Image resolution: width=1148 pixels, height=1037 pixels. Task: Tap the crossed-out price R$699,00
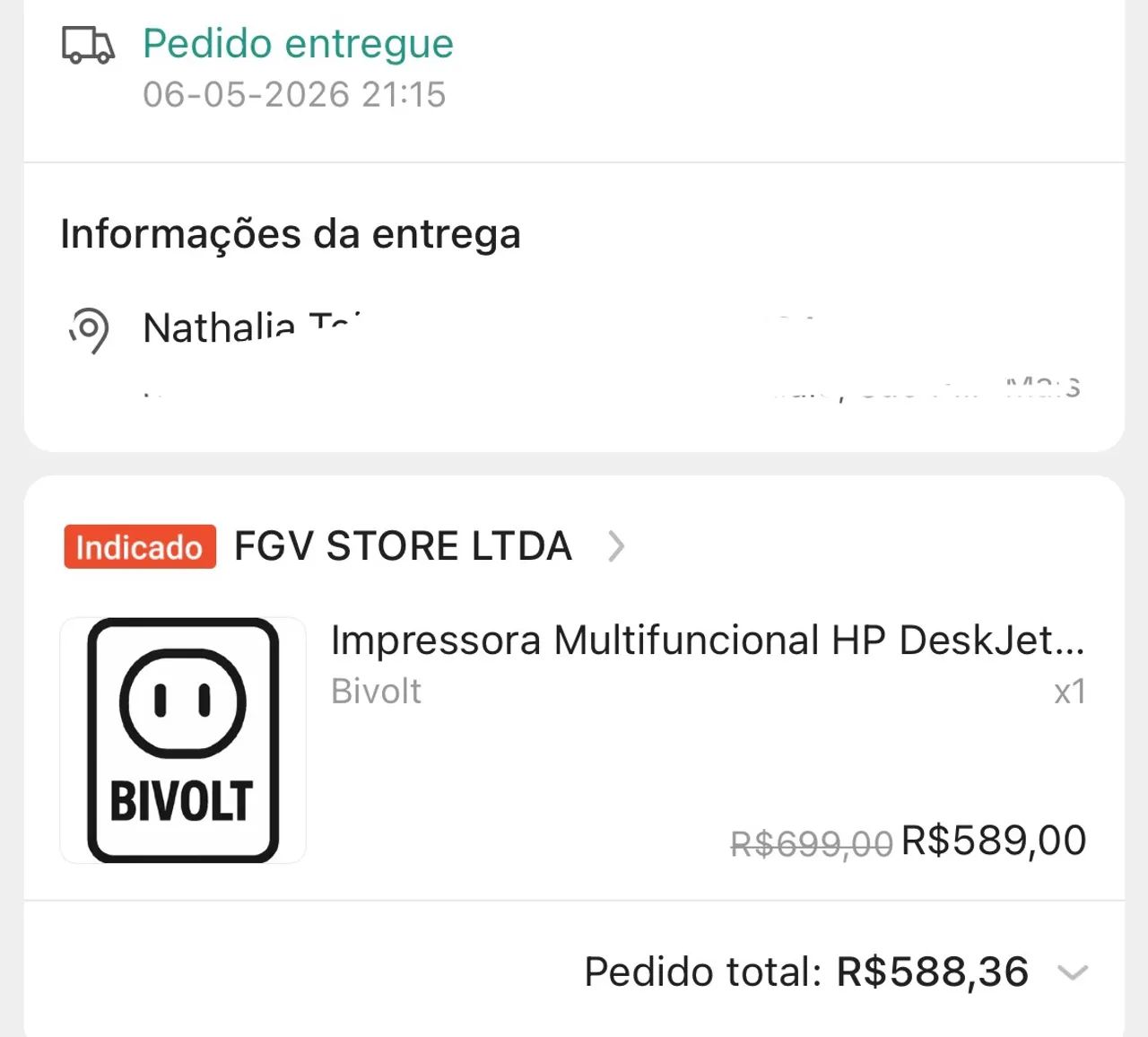tap(812, 843)
